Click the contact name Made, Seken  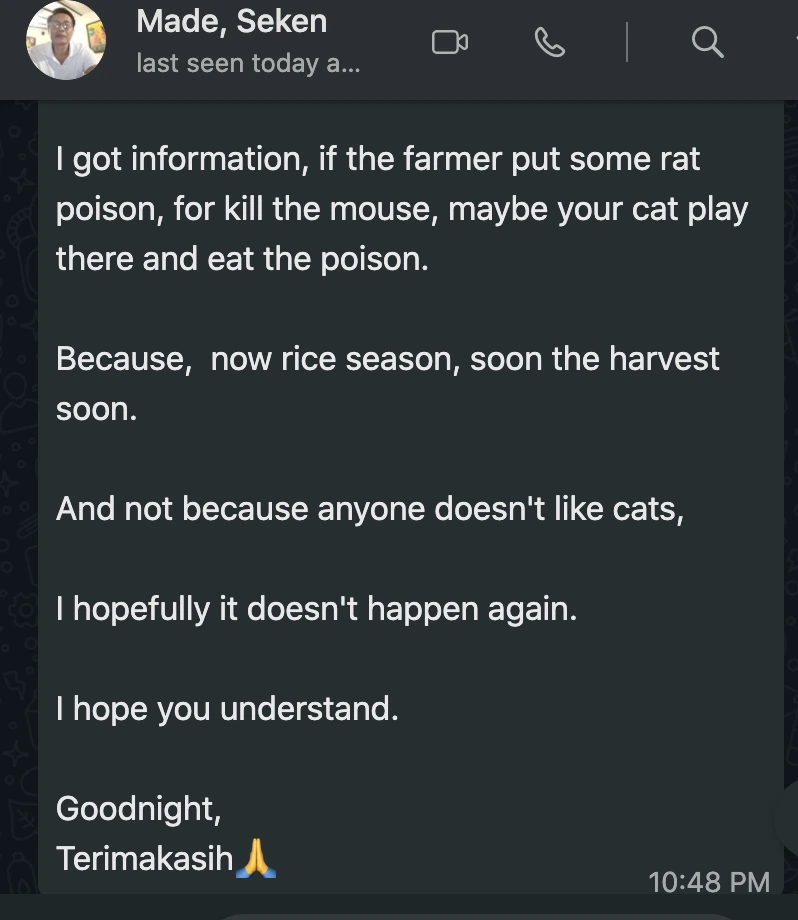point(231,21)
